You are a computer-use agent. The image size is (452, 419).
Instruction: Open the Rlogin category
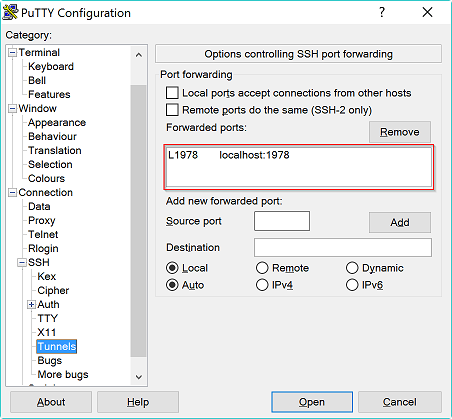43,248
